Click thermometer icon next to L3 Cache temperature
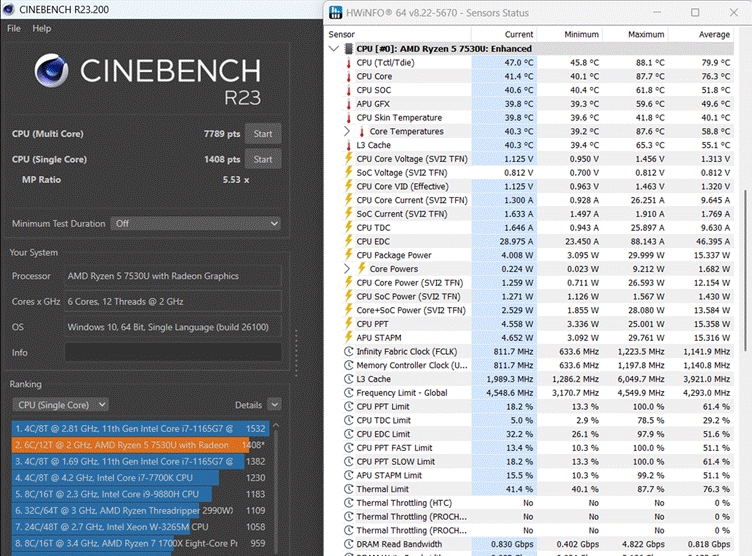This screenshot has height=556, width=752. click(349, 145)
